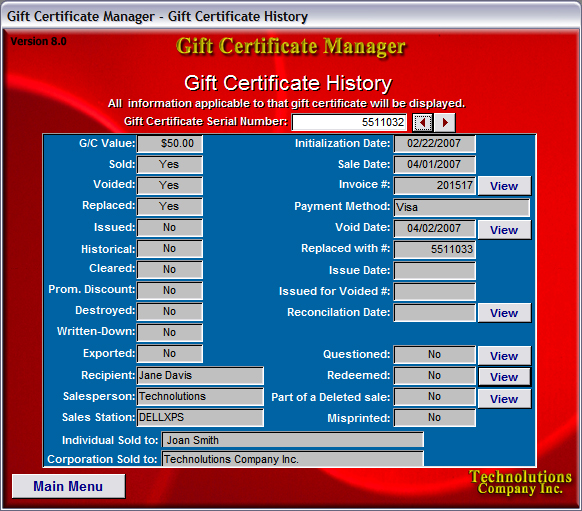This screenshot has height=511, width=582.
Task: View the Questioned details
Action: point(504,356)
